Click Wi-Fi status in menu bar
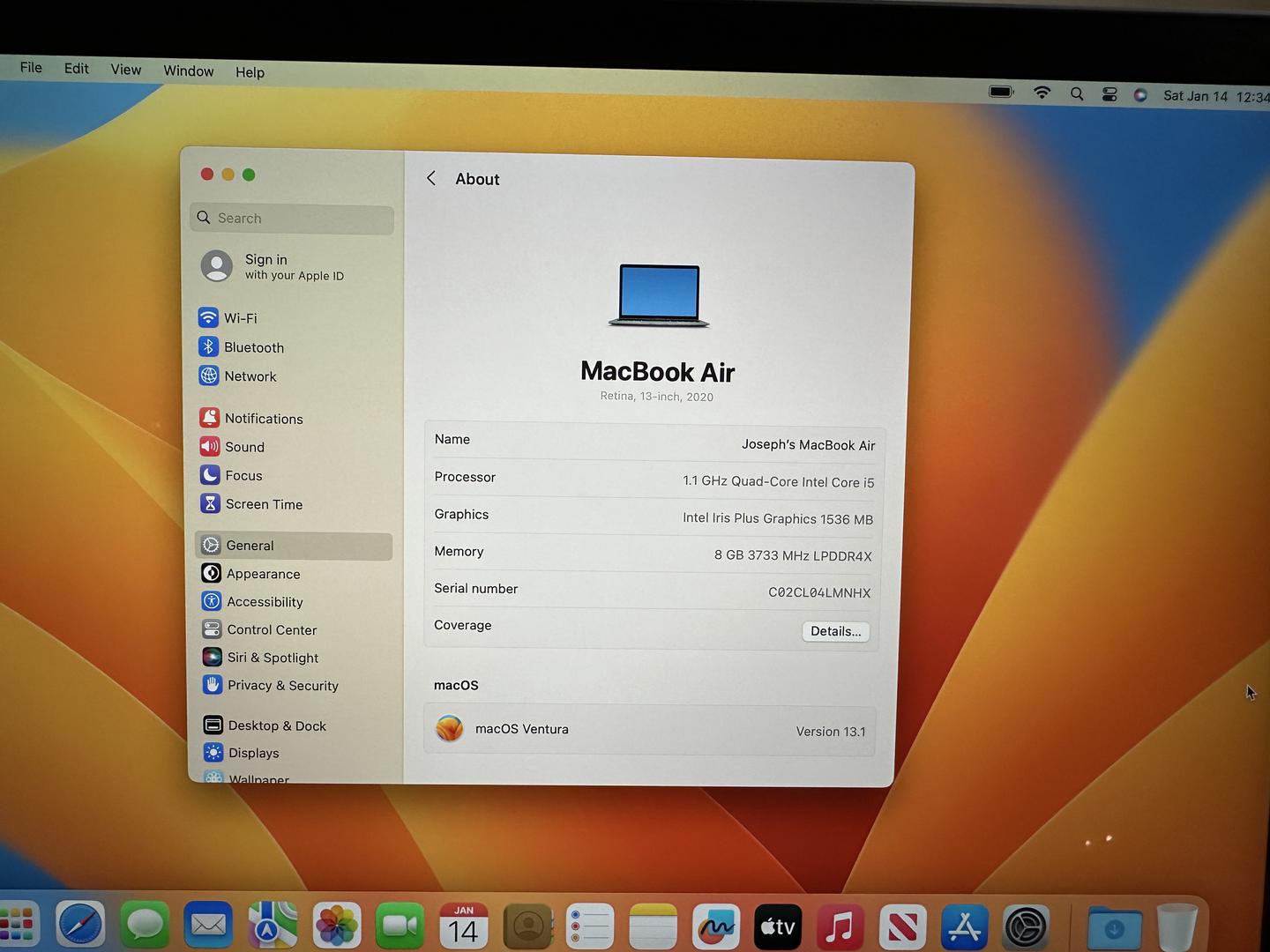1270x952 pixels. point(1042,92)
